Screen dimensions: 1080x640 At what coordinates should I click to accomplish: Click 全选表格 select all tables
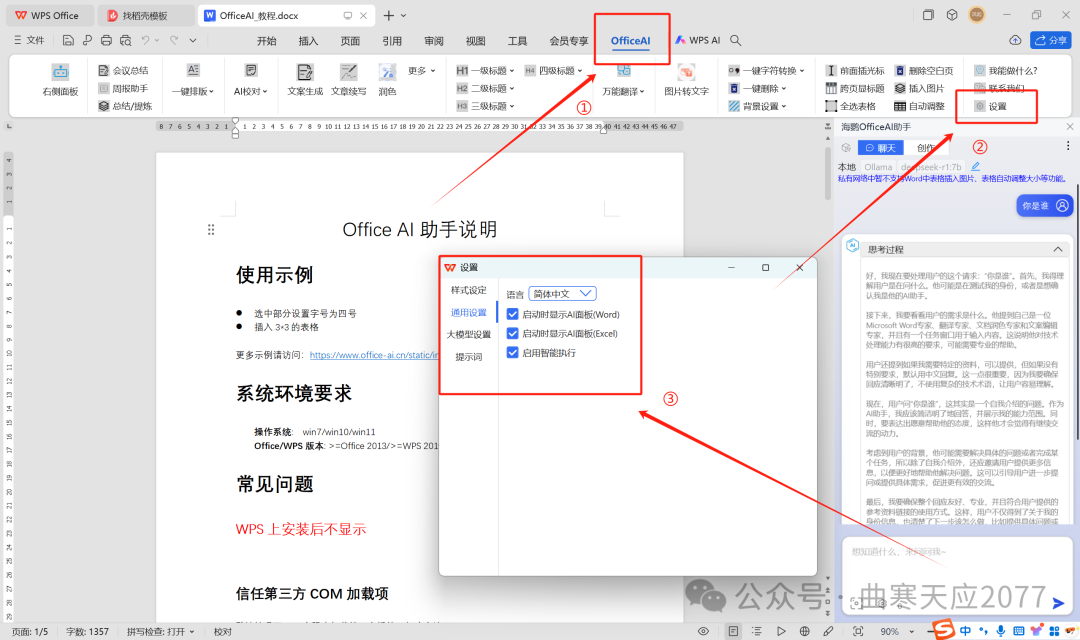pyautogui.click(x=851, y=106)
